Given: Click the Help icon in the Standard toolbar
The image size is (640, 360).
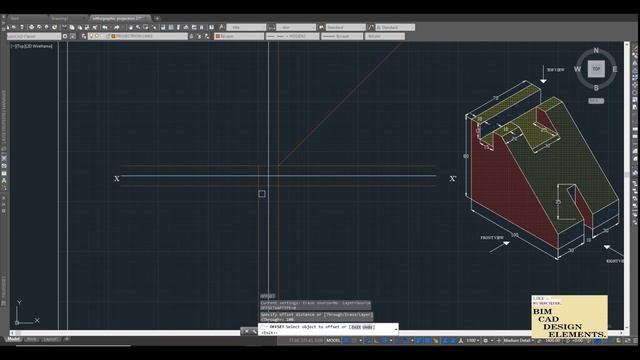Looking at the screenshot, I should (x=211, y=27).
